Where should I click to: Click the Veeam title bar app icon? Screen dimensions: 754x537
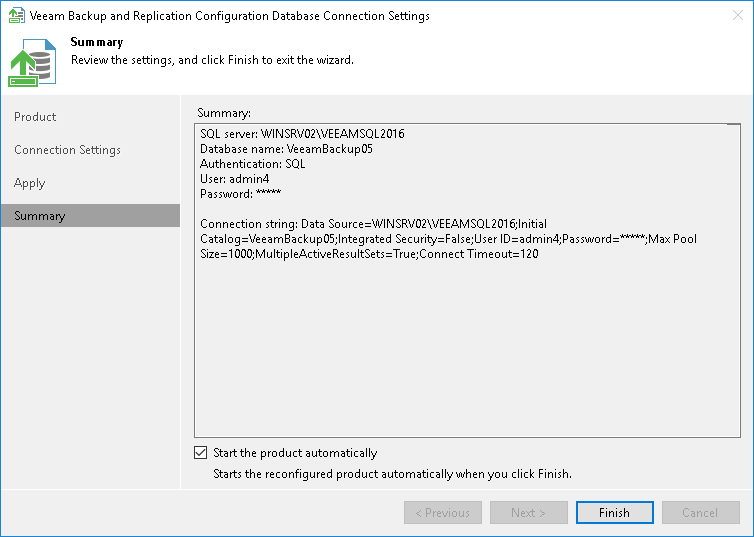pyautogui.click(x=17, y=15)
